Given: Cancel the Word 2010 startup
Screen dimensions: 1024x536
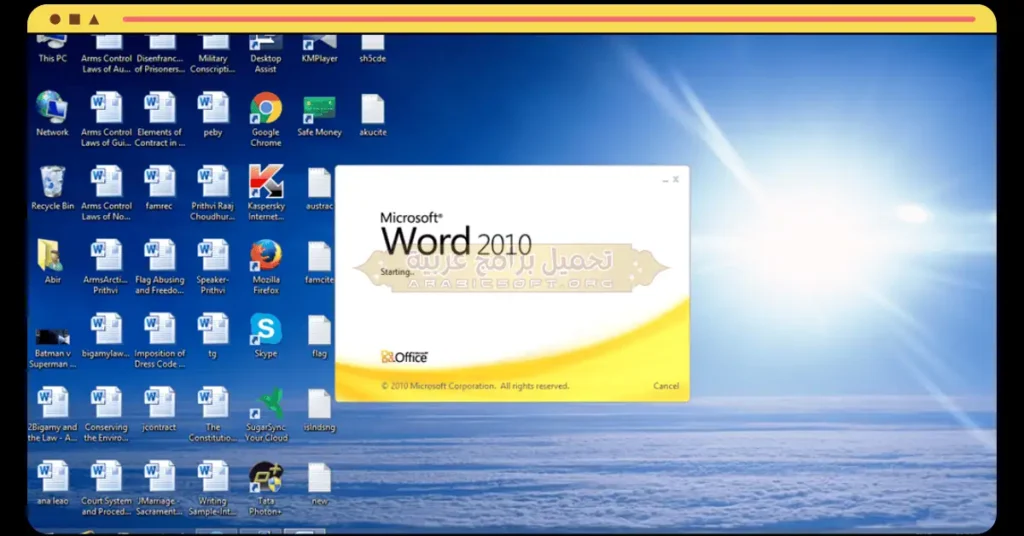Looking at the screenshot, I should 665,386.
